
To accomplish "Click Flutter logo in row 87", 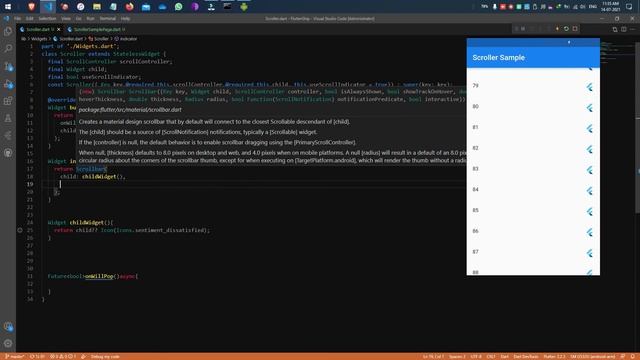I will (589, 253).
